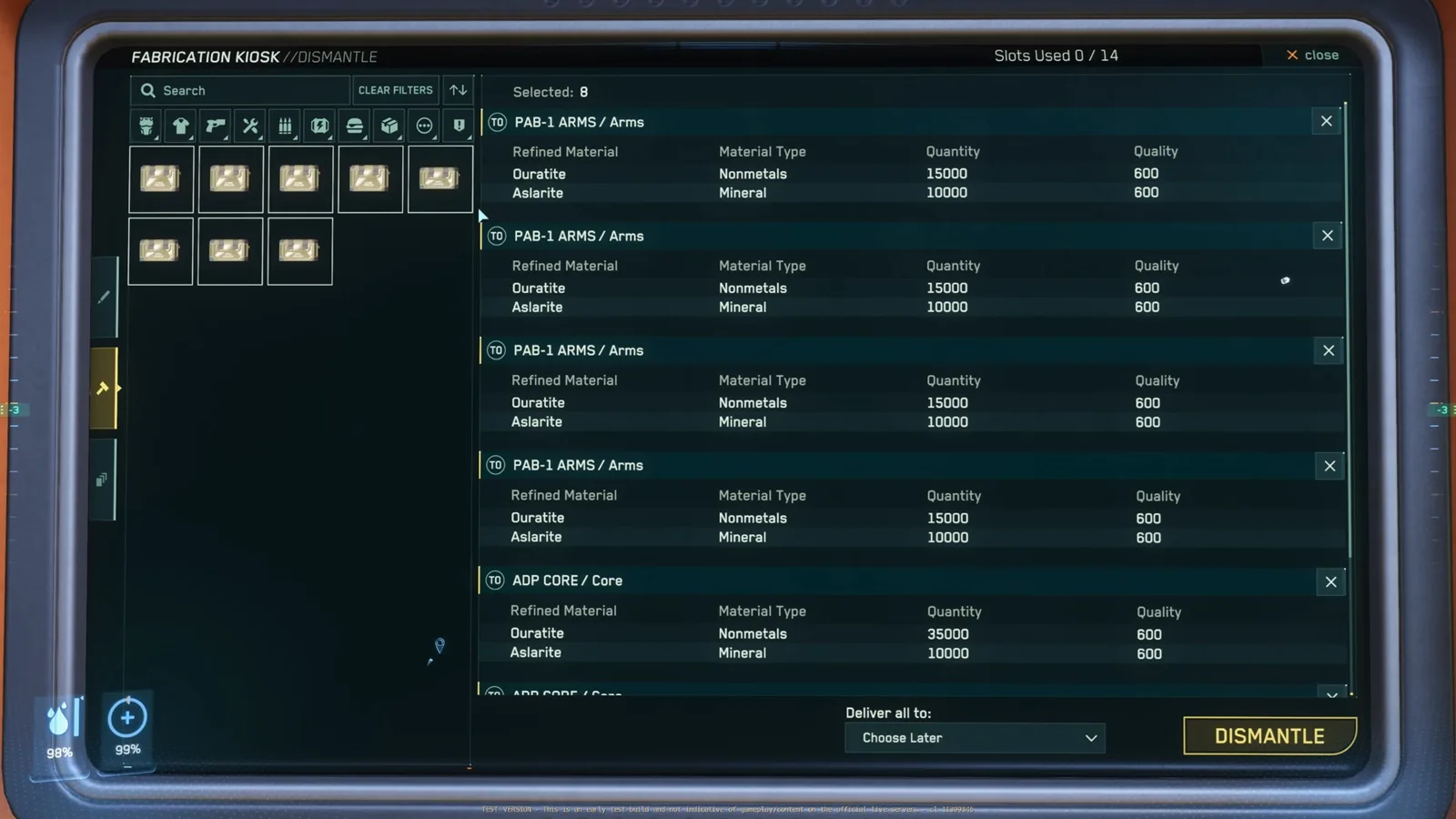Select the cargo box filter icon
Viewport: 1456px width, 819px height.
(389, 126)
